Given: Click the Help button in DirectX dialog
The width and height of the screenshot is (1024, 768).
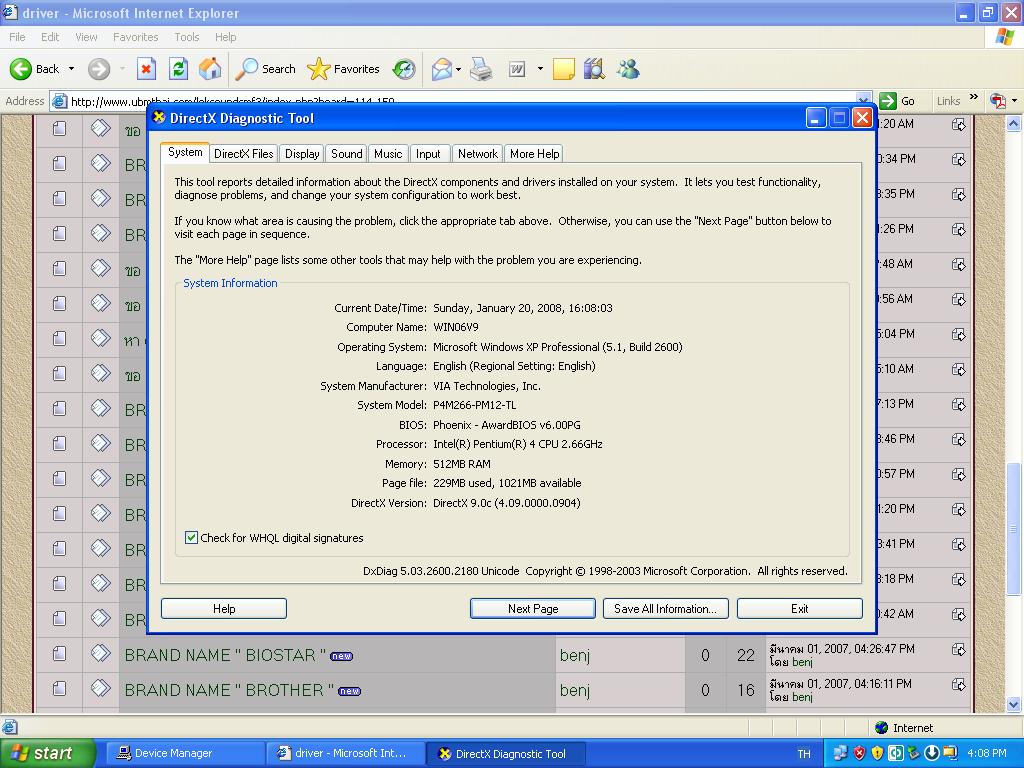Looking at the screenshot, I should [224, 609].
